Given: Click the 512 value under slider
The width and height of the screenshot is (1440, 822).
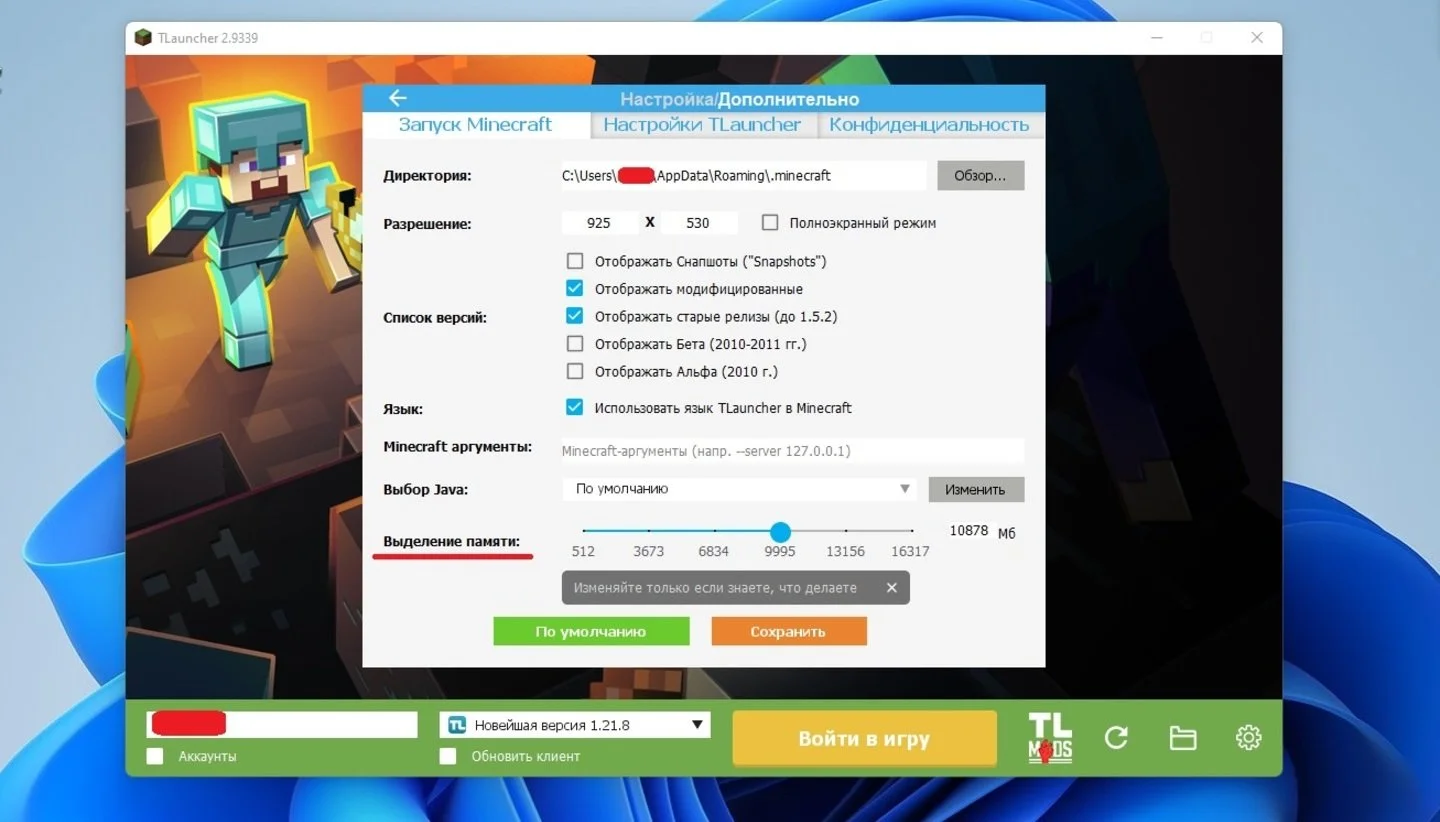Looking at the screenshot, I should (x=583, y=551).
